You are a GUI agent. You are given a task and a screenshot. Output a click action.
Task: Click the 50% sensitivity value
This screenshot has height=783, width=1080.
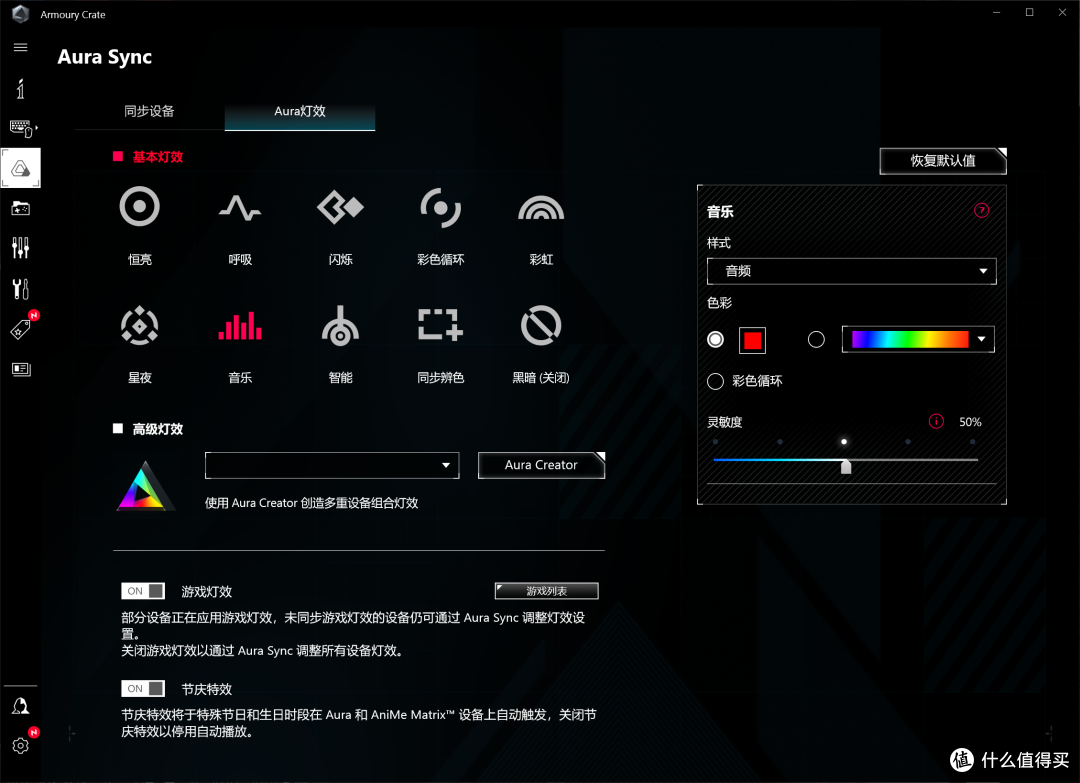point(970,421)
